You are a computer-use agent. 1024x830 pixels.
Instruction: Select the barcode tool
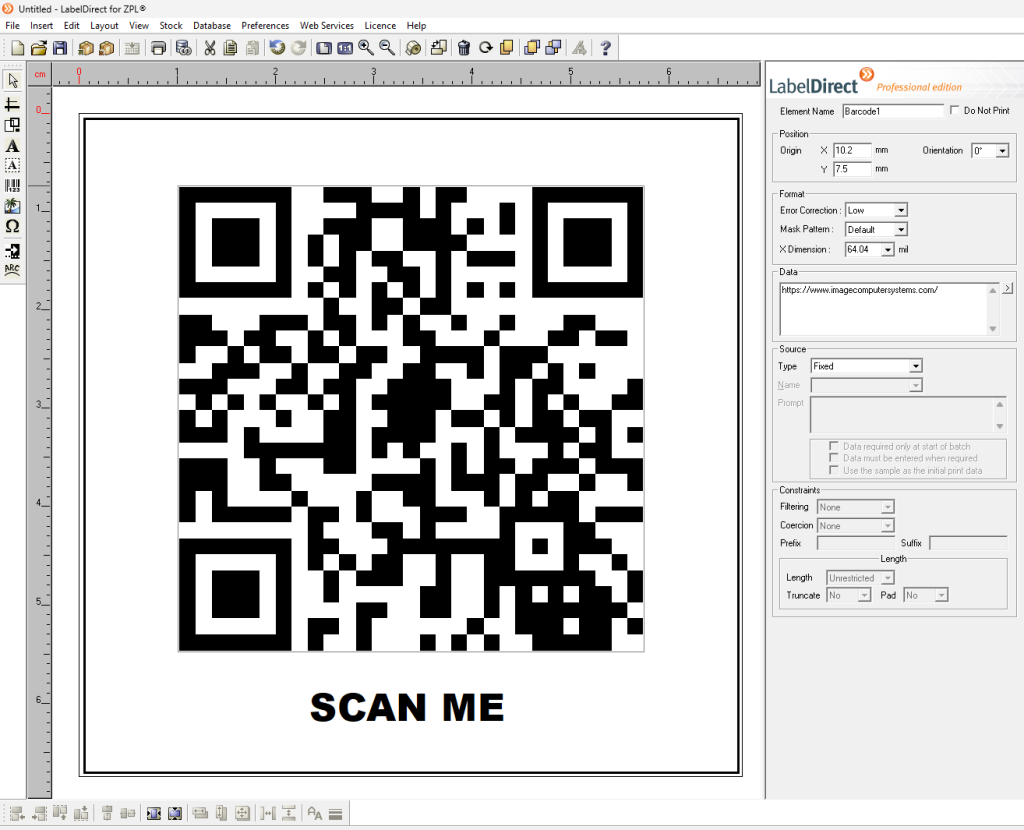pyautogui.click(x=12, y=186)
